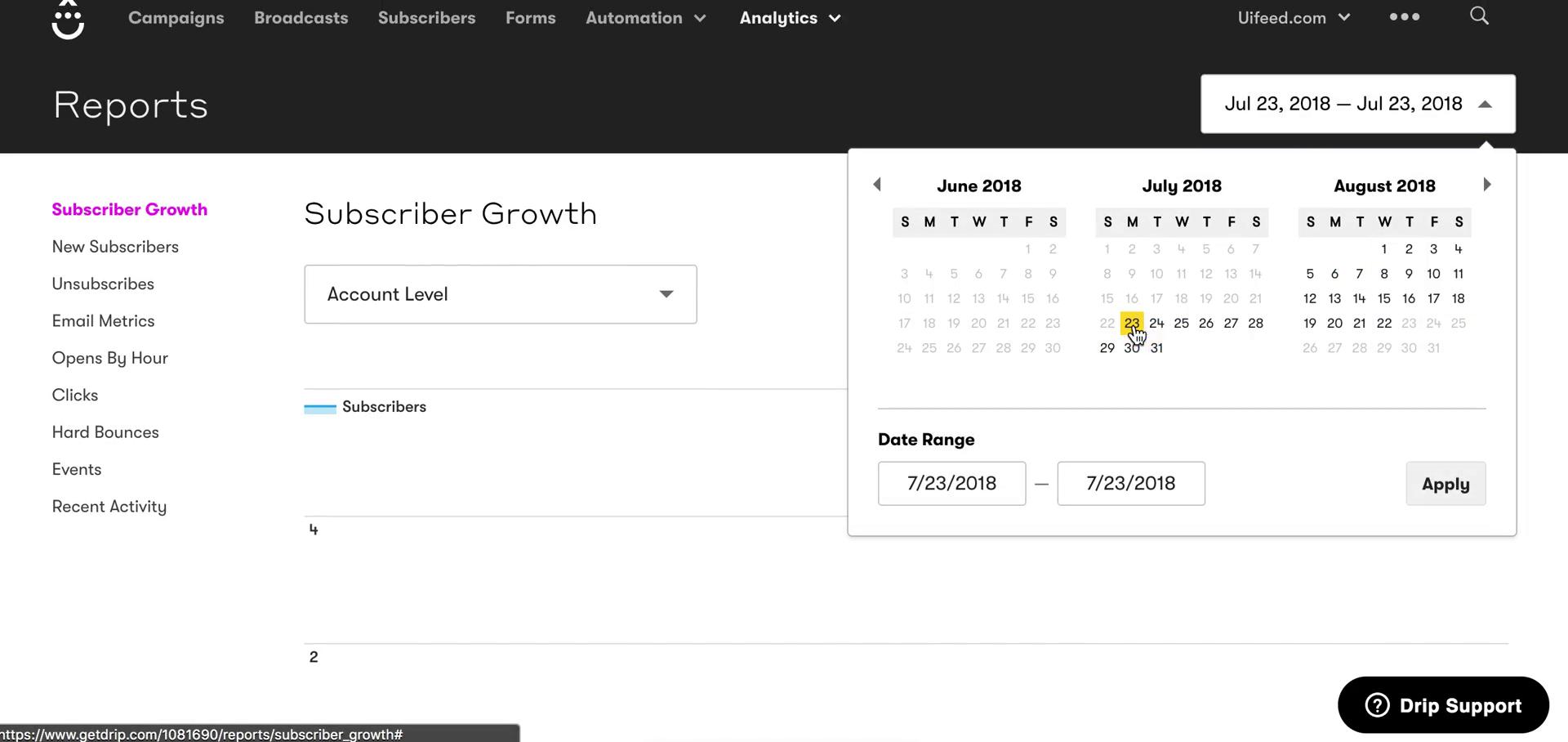
Task: View the Hard Bounces report
Action: (105, 432)
